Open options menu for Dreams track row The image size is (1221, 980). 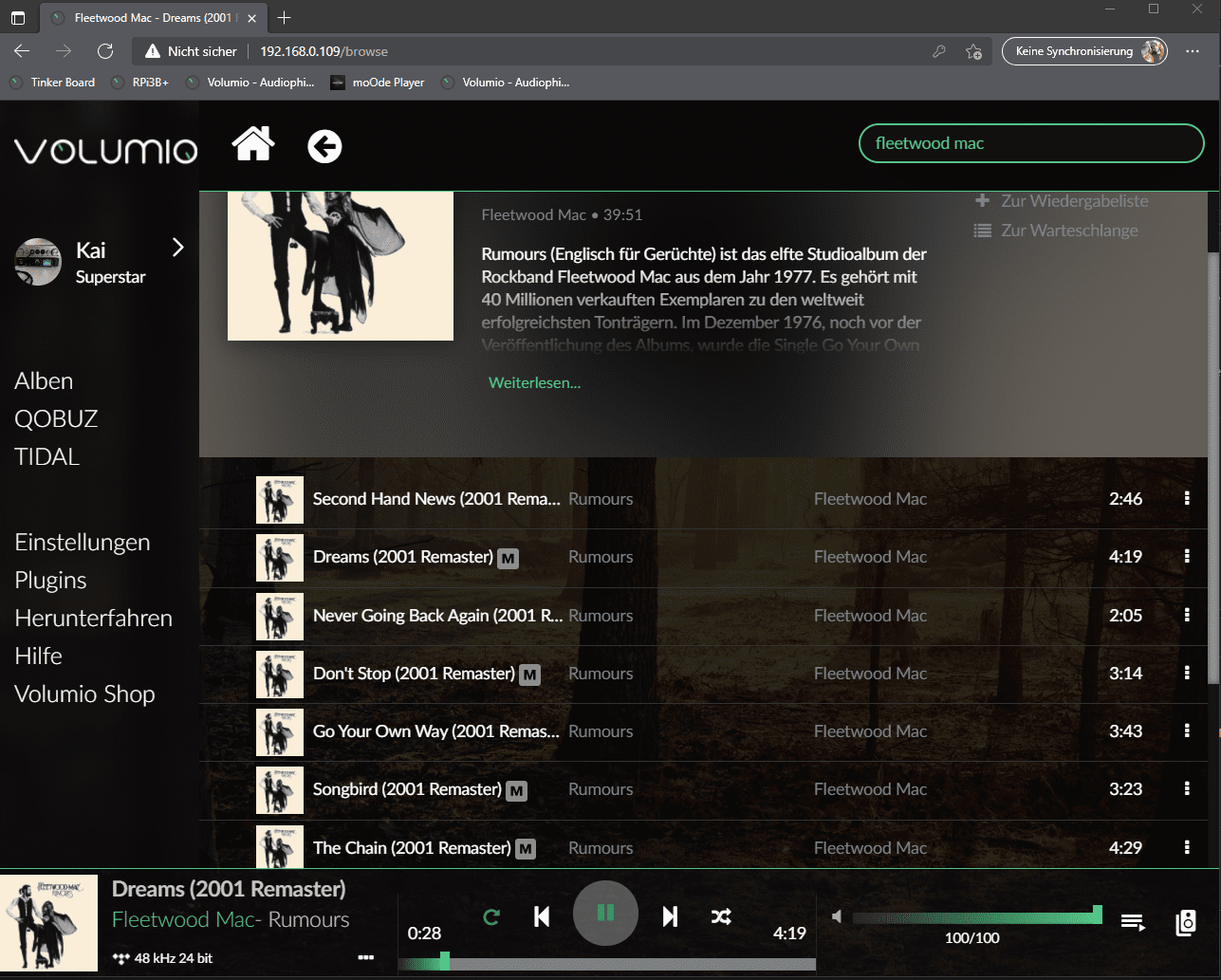1187,557
